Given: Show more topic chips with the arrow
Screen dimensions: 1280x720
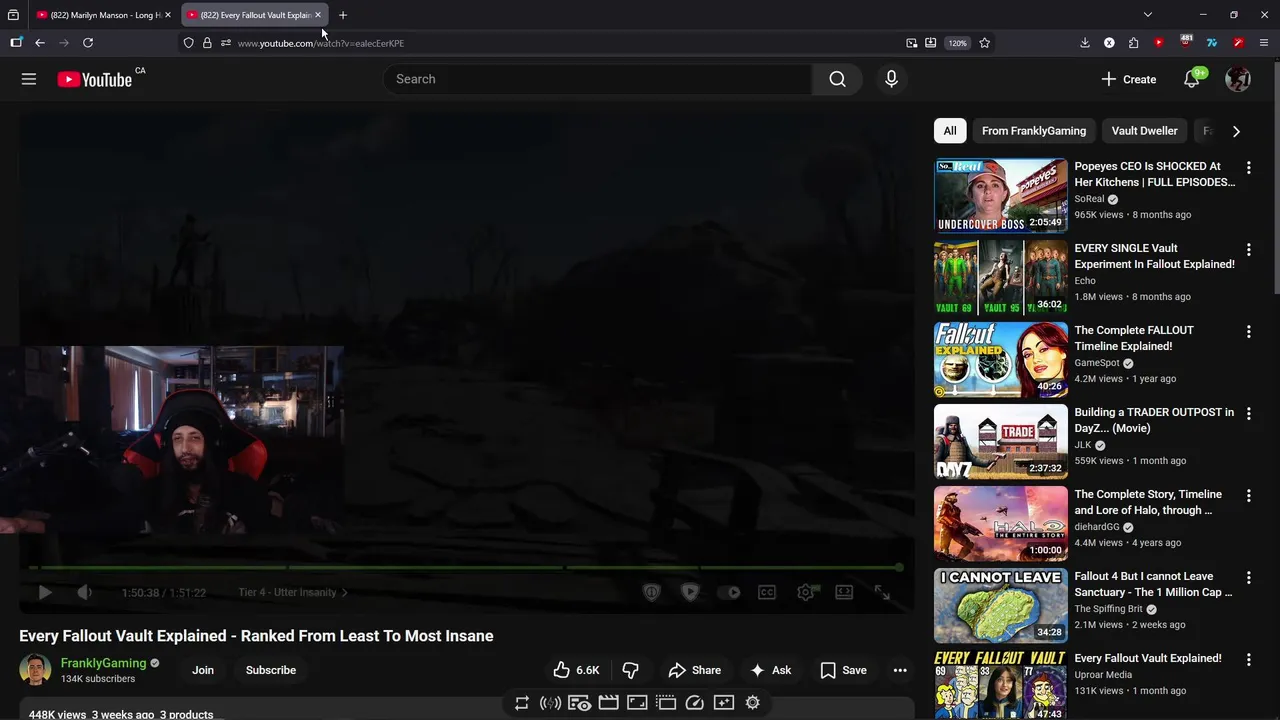Looking at the screenshot, I should [1236, 131].
